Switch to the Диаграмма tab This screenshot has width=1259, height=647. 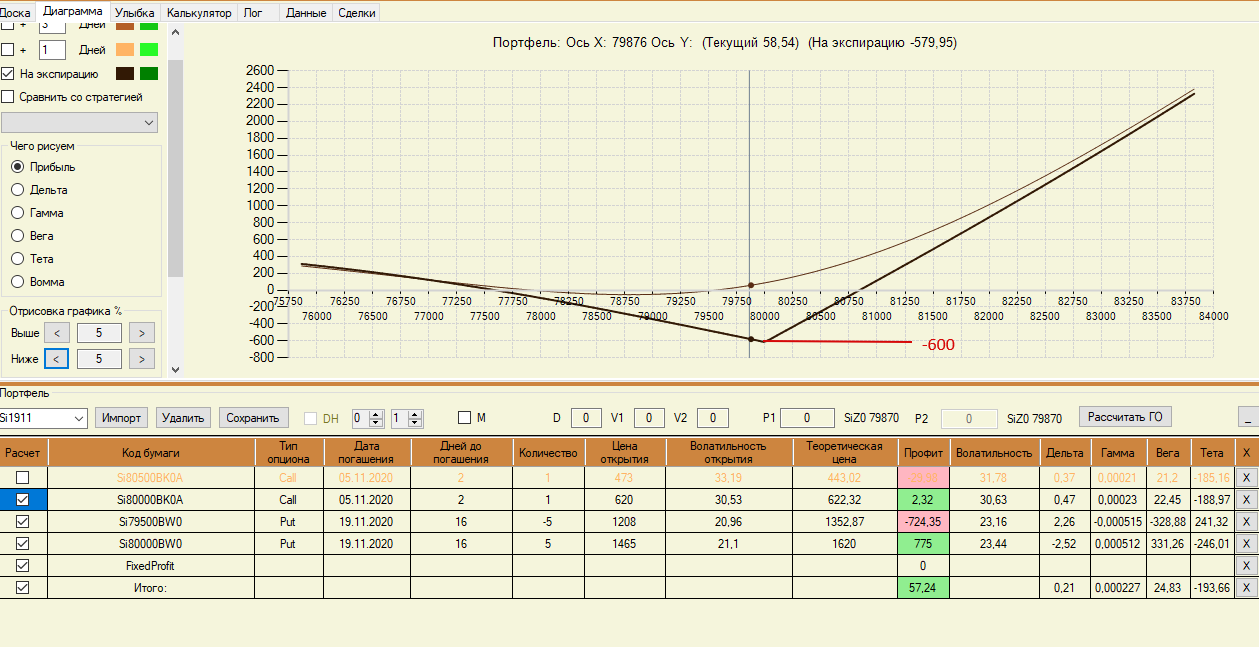pyautogui.click(x=73, y=12)
